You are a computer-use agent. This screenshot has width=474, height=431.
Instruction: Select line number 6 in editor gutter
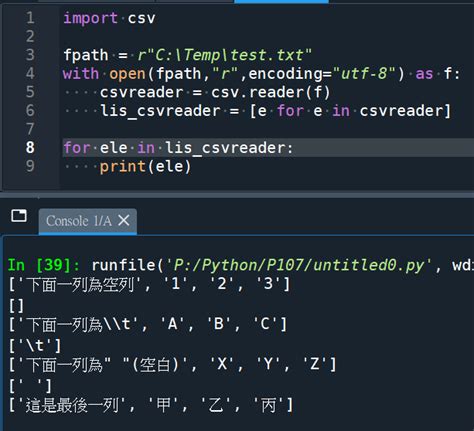(x=30, y=110)
